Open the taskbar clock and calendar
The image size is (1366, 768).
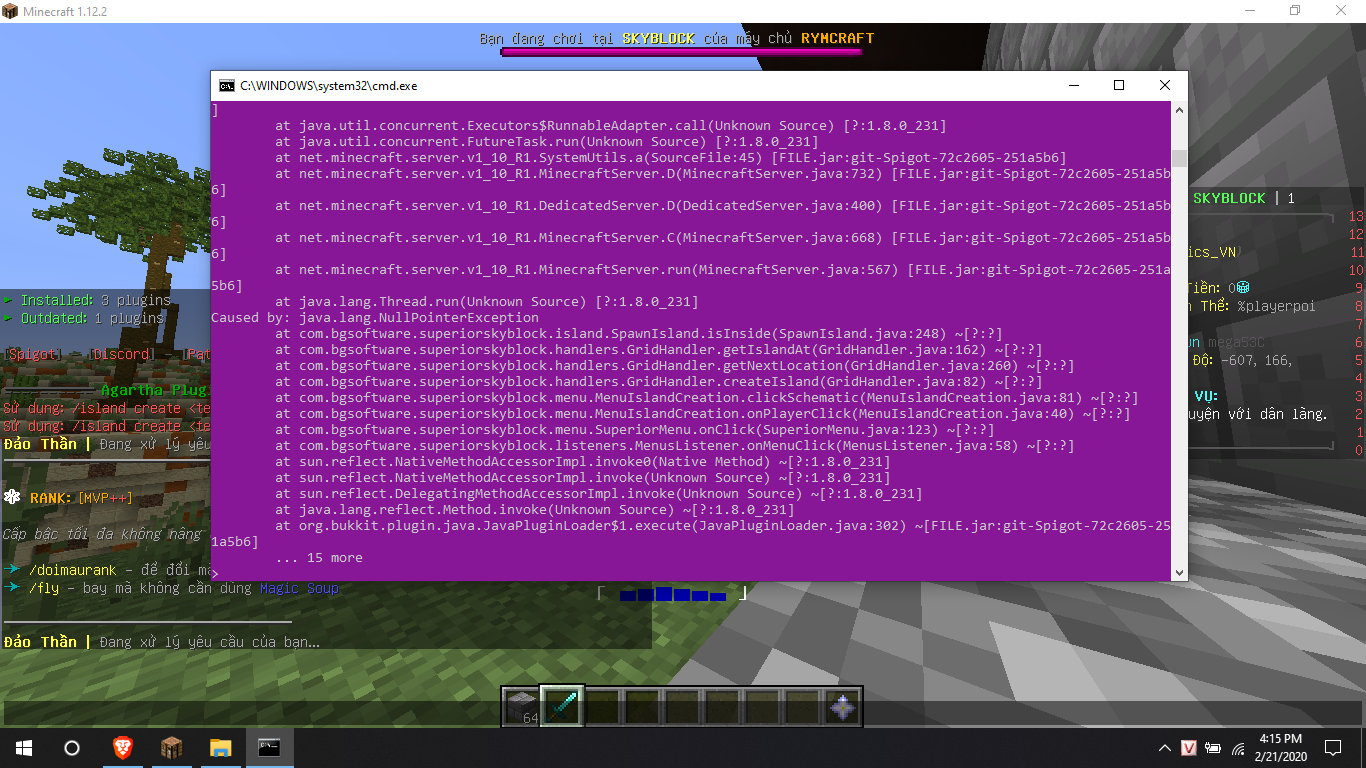[x=1281, y=747]
